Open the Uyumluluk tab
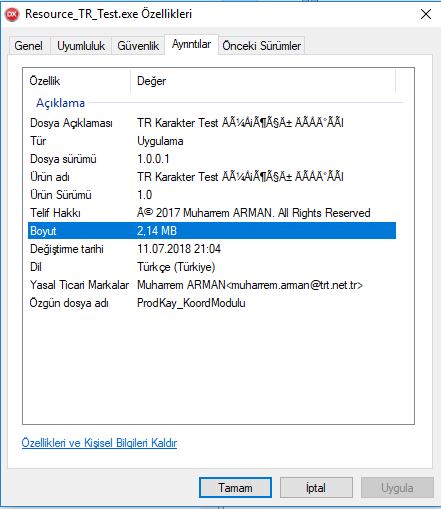 (81, 46)
